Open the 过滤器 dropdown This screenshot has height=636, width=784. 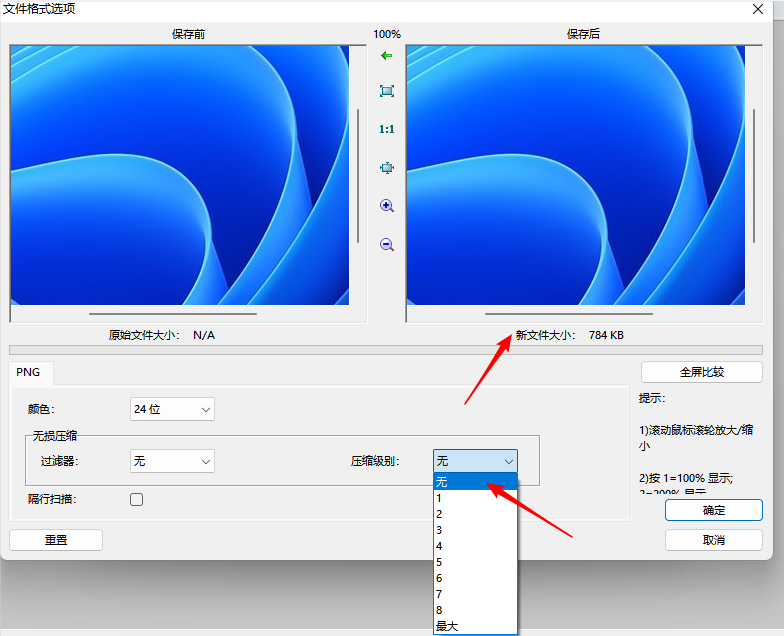(172, 461)
